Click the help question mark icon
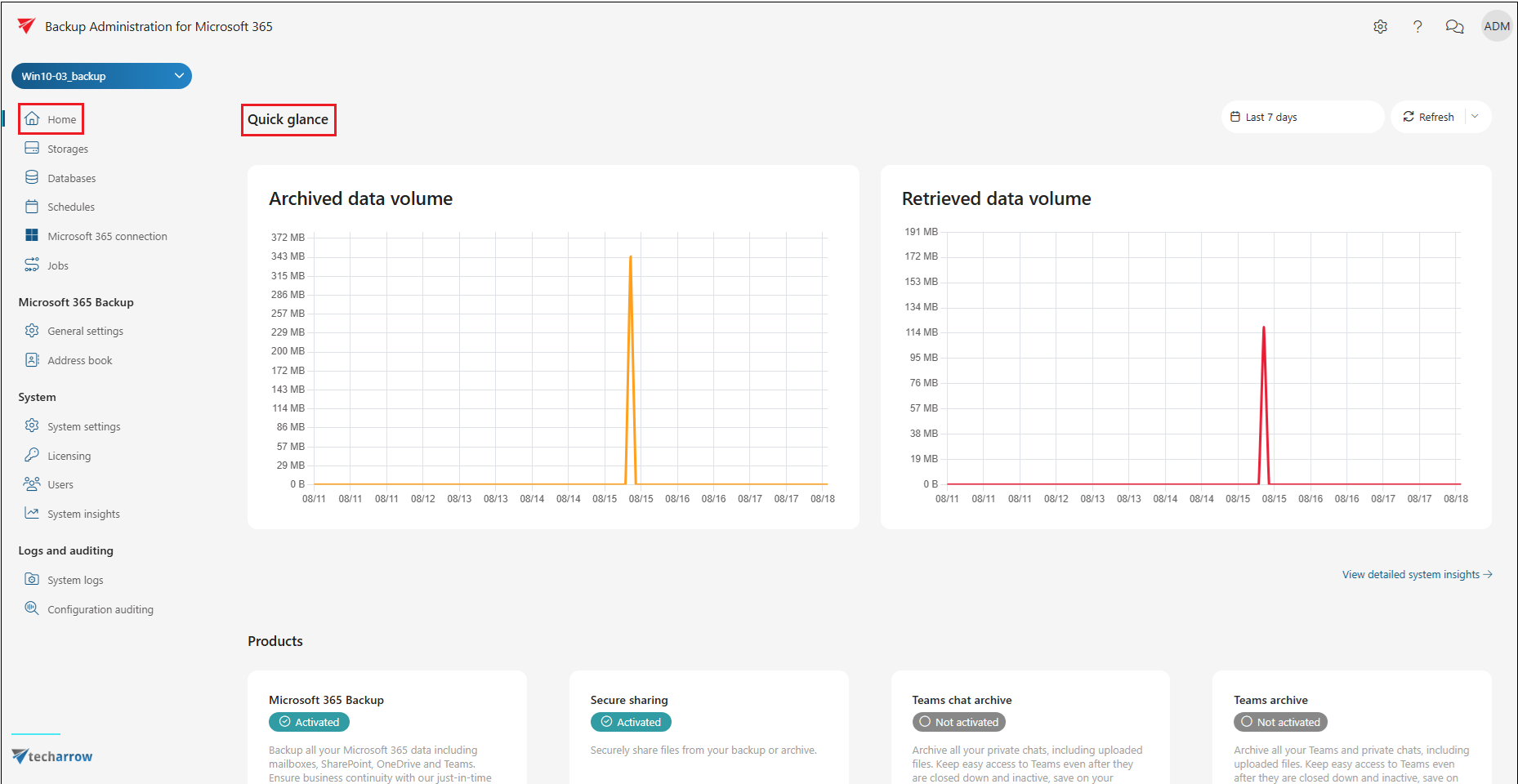 (1418, 27)
